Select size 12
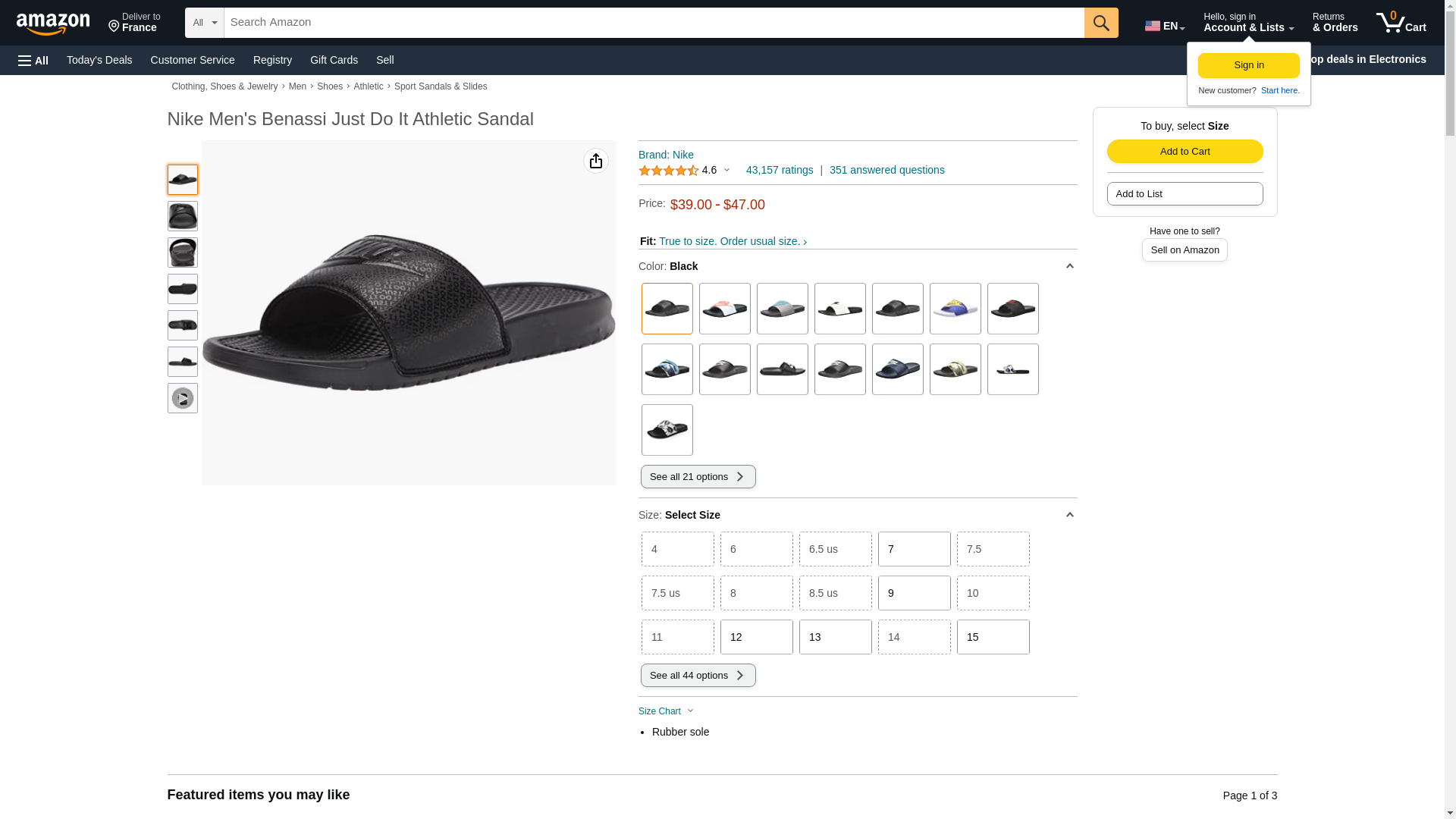1456x819 pixels. coord(756,637)
